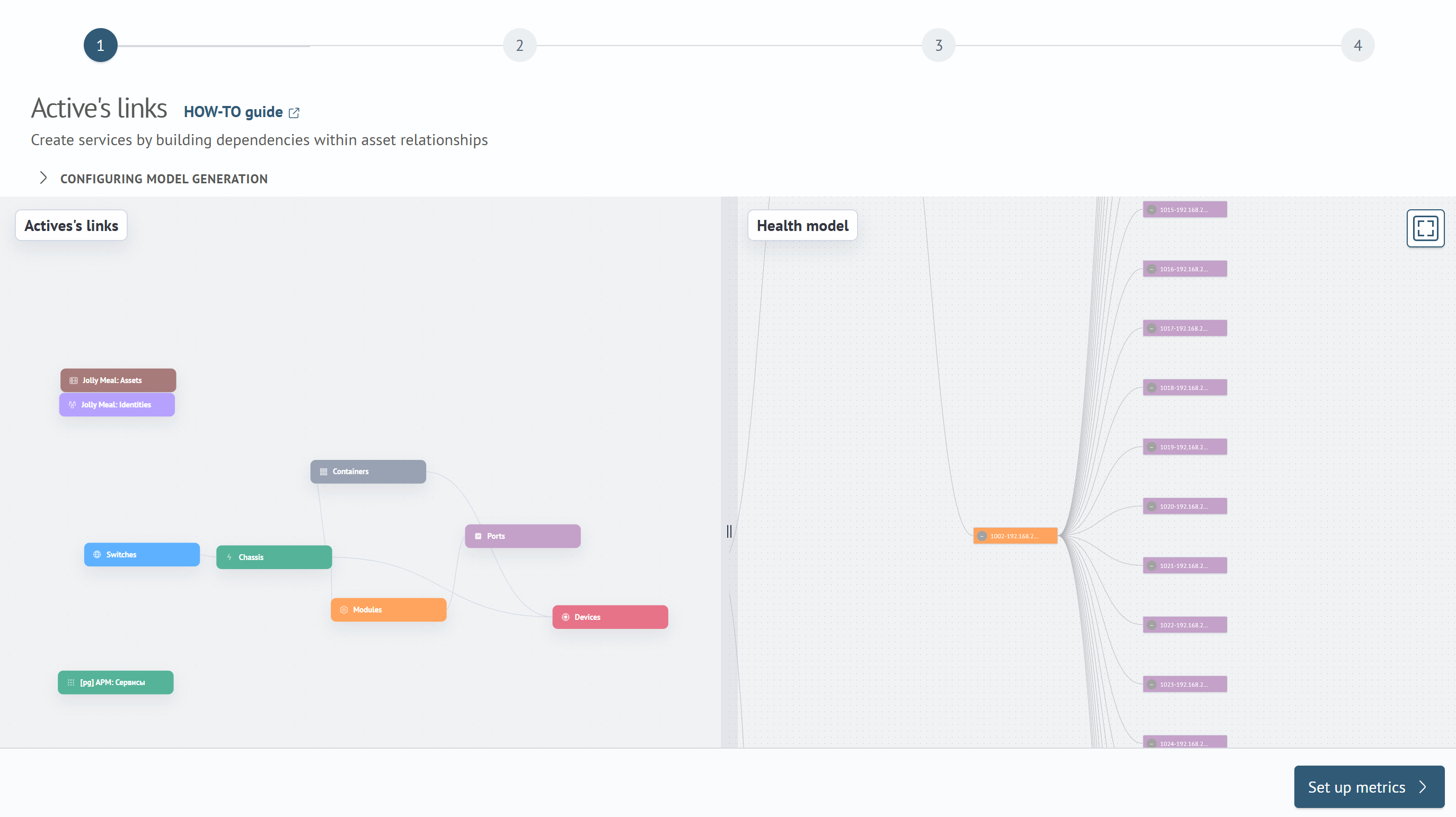The width and height of the screenshot is (1456, 817).
Task: Select the 1024-192.168.2... node at the bottom
Action: click(1185, 742)
